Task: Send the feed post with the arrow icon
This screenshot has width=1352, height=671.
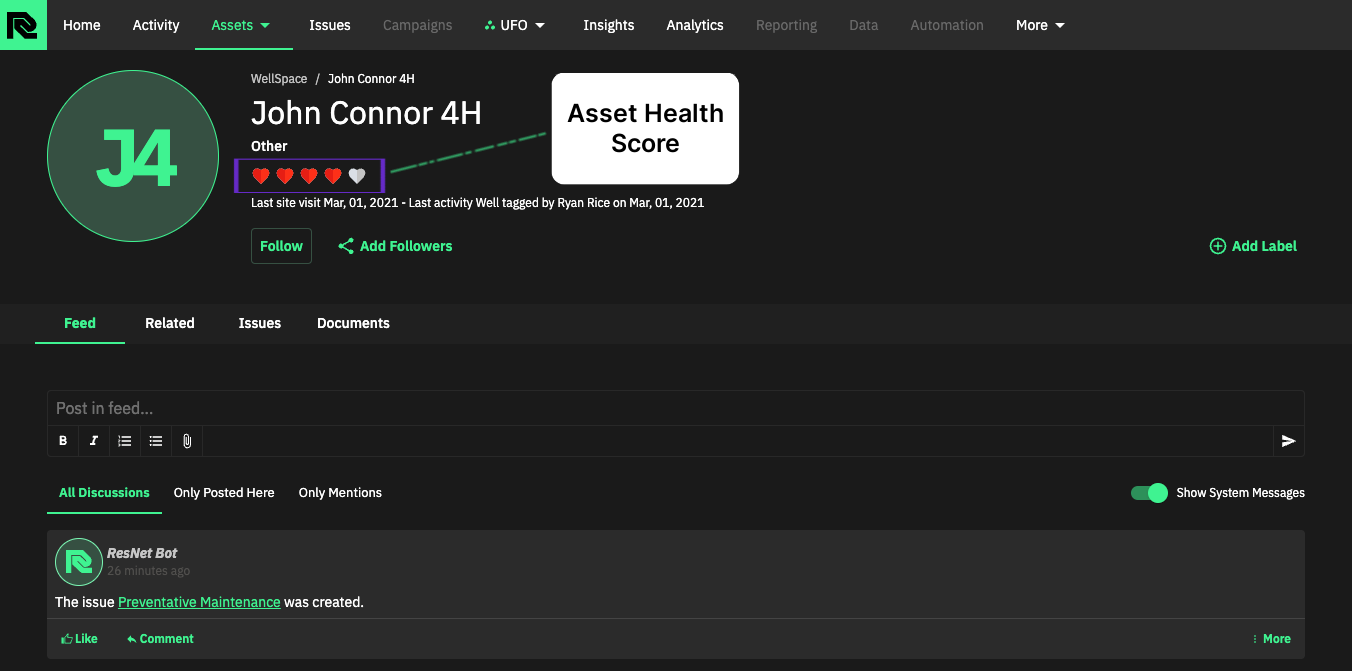Action: point(1288,441)
